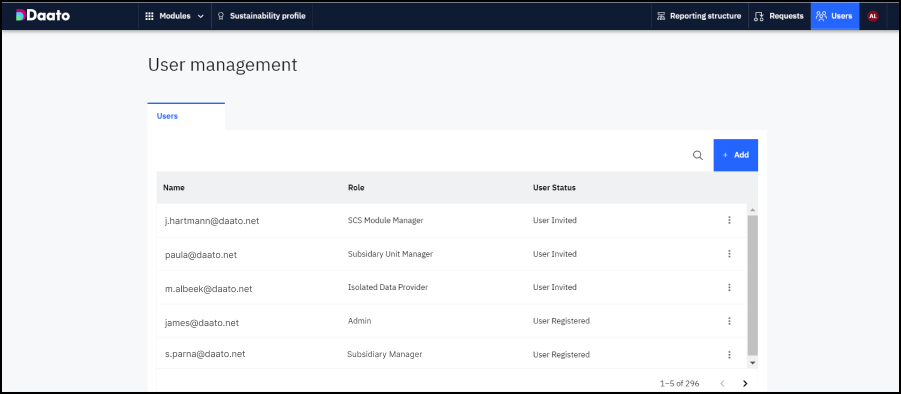Screen dimensions: 901x394
Task: Go to next page of users
Action: (745, 383)
